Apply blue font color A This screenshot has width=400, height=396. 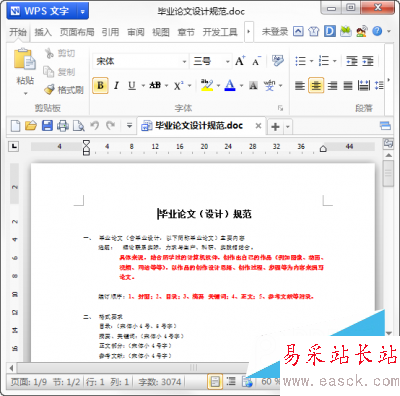tap(230, 86)
